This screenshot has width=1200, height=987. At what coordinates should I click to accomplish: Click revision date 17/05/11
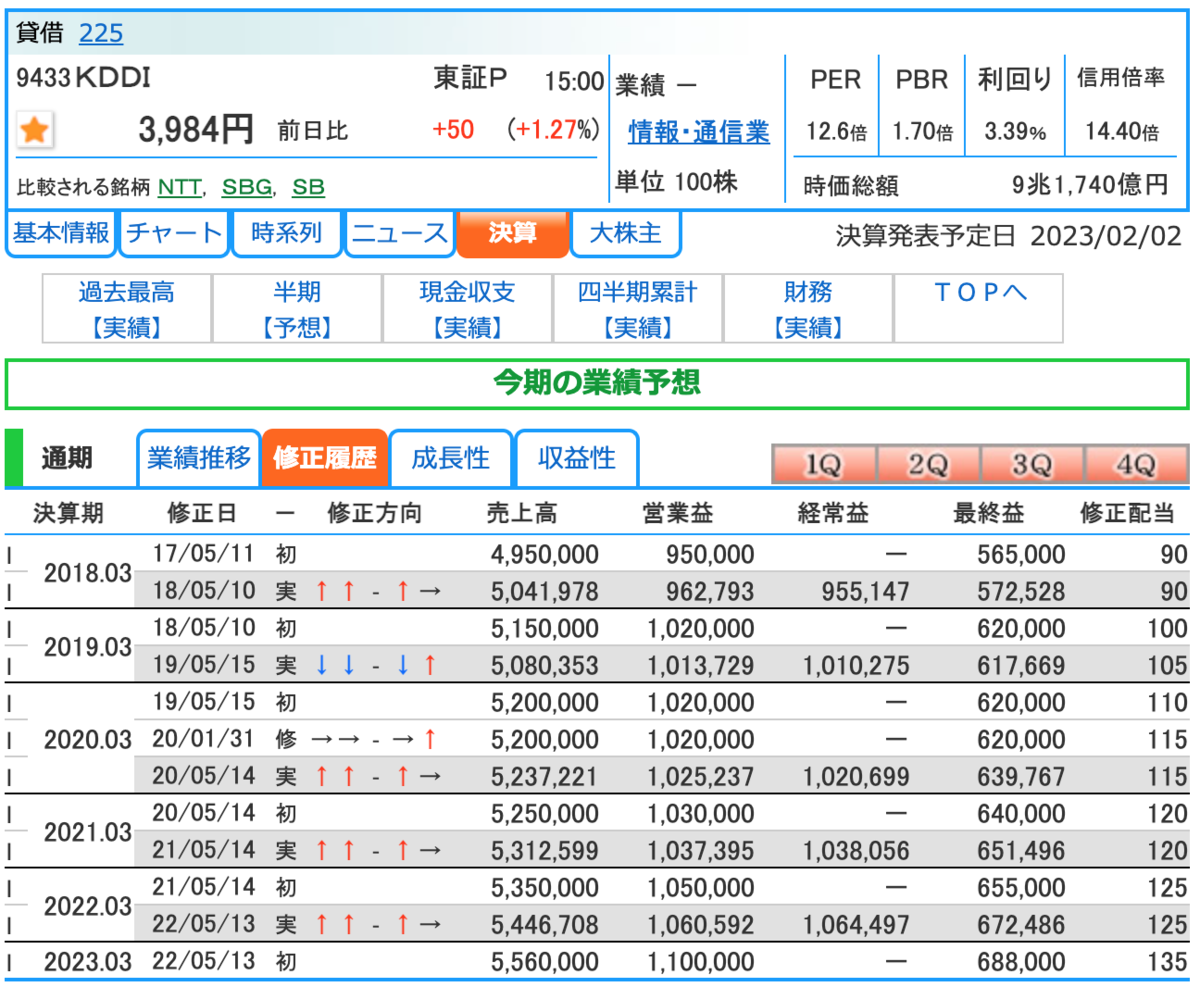click(x=204, y=555)
